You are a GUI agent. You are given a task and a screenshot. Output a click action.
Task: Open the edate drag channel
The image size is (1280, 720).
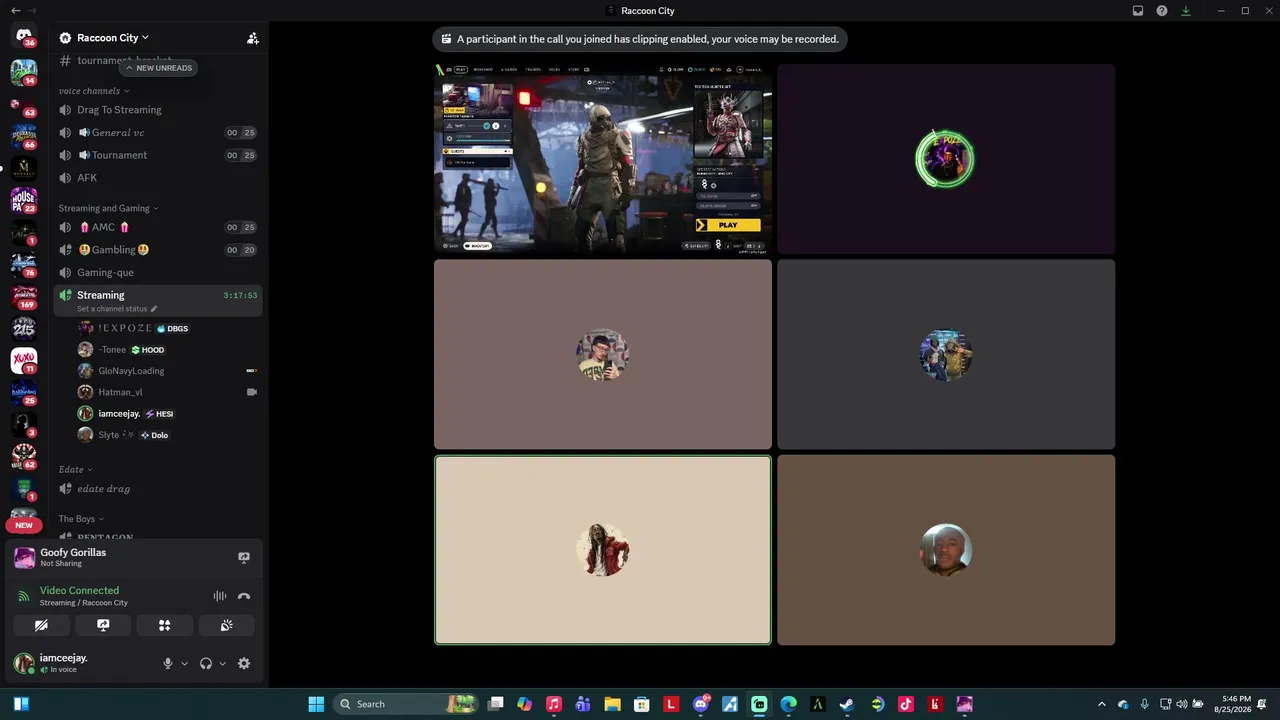(158, 489)
